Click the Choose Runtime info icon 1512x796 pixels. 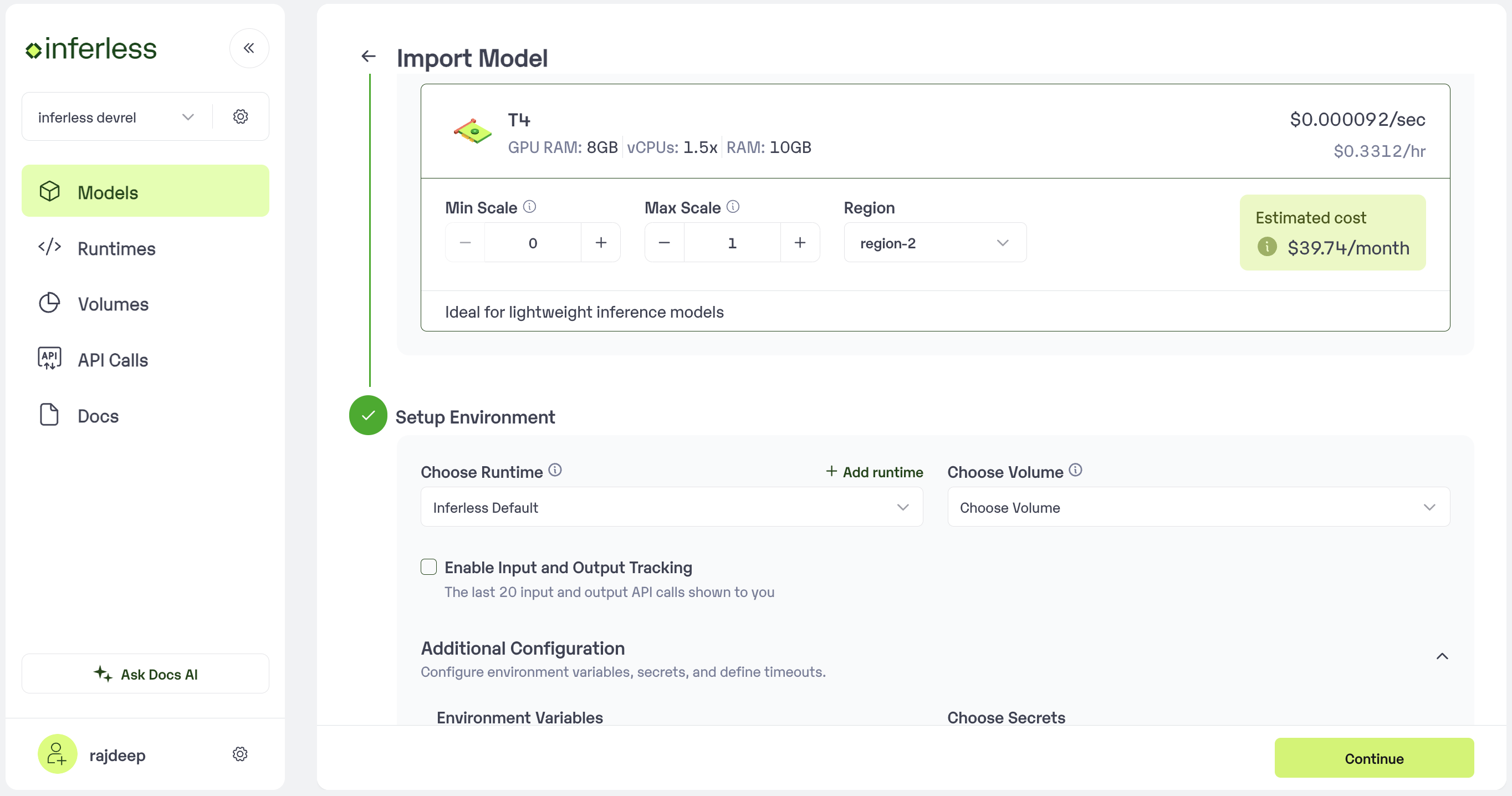tap(555, 470)
